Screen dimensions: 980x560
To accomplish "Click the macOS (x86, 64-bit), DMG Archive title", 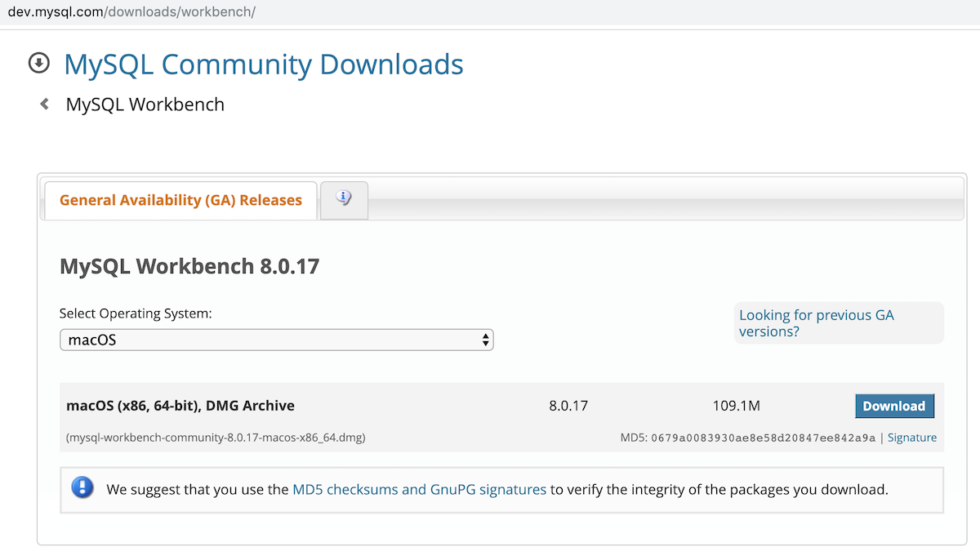I will 180,406.
